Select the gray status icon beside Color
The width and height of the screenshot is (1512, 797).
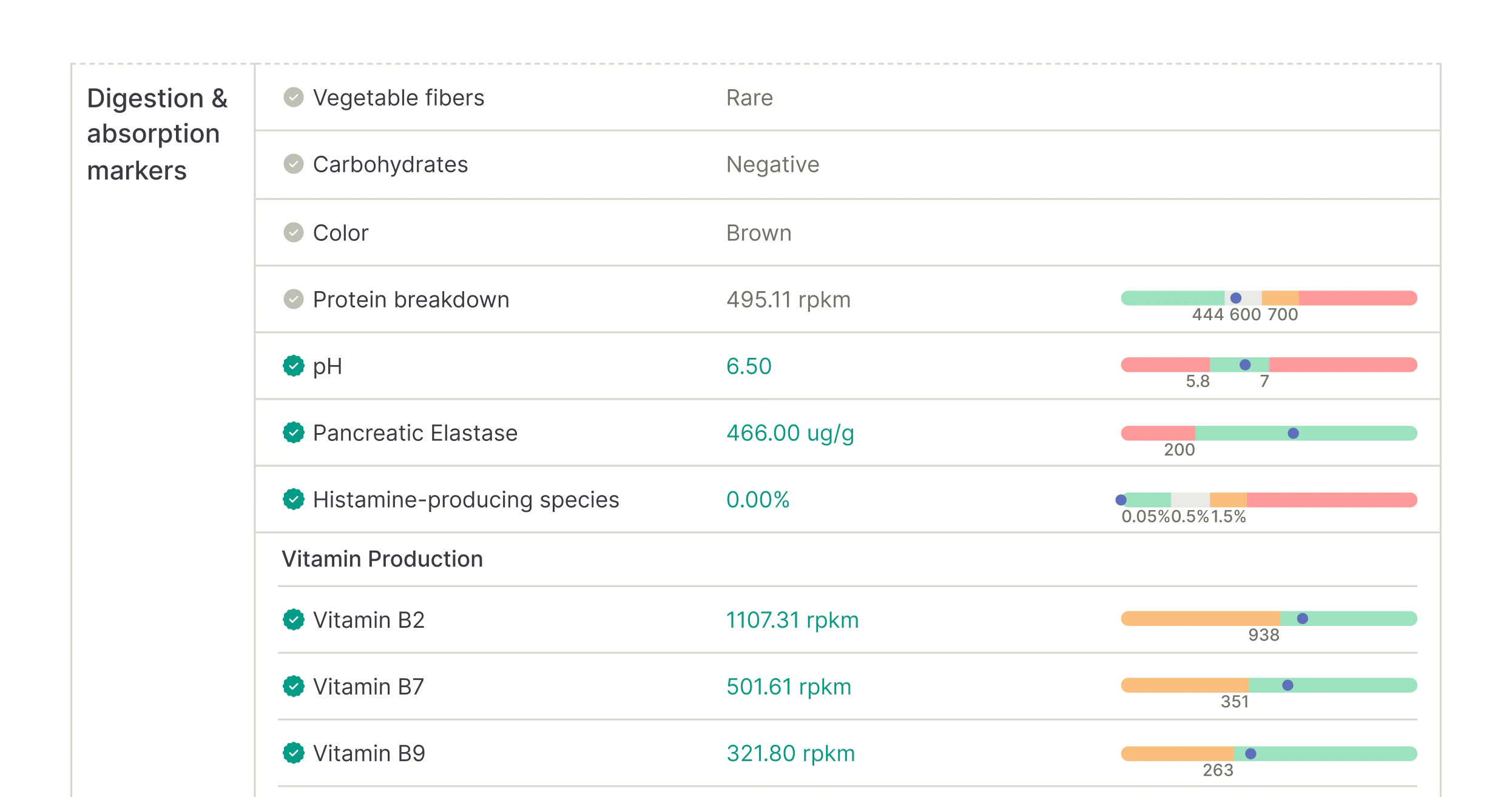(294, 233)
